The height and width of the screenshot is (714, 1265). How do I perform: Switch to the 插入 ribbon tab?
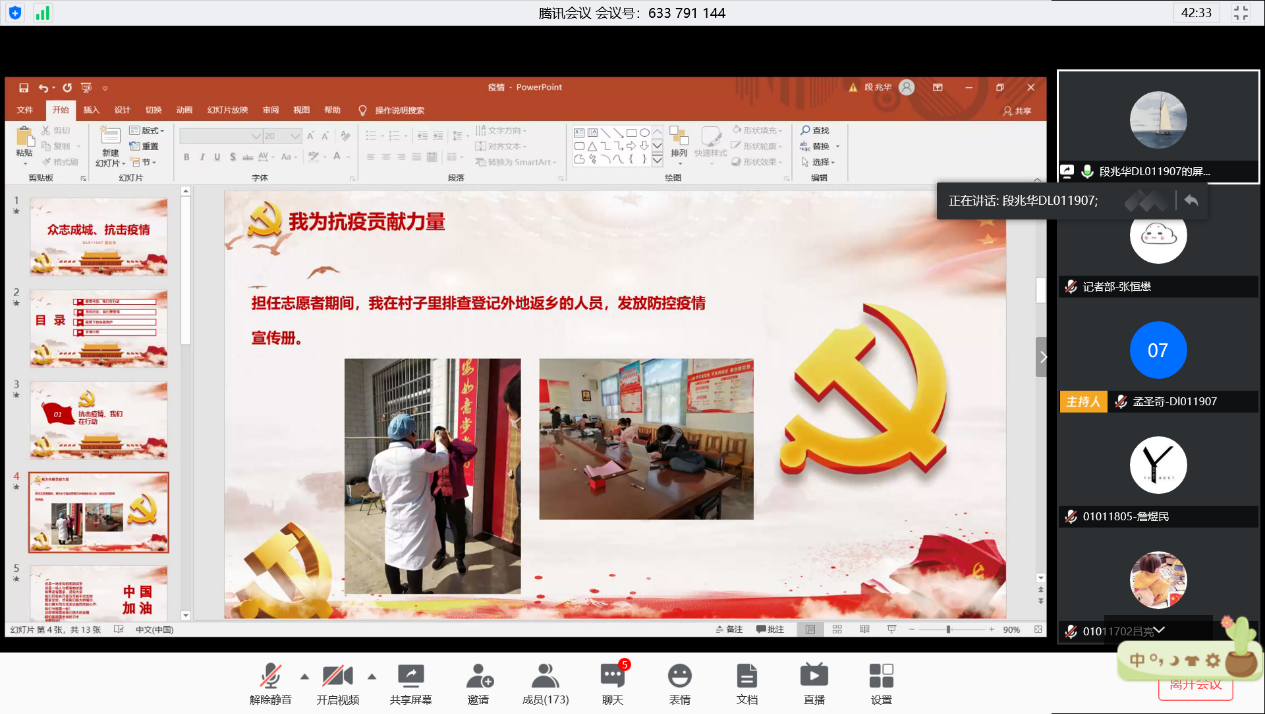click(91, 110)
